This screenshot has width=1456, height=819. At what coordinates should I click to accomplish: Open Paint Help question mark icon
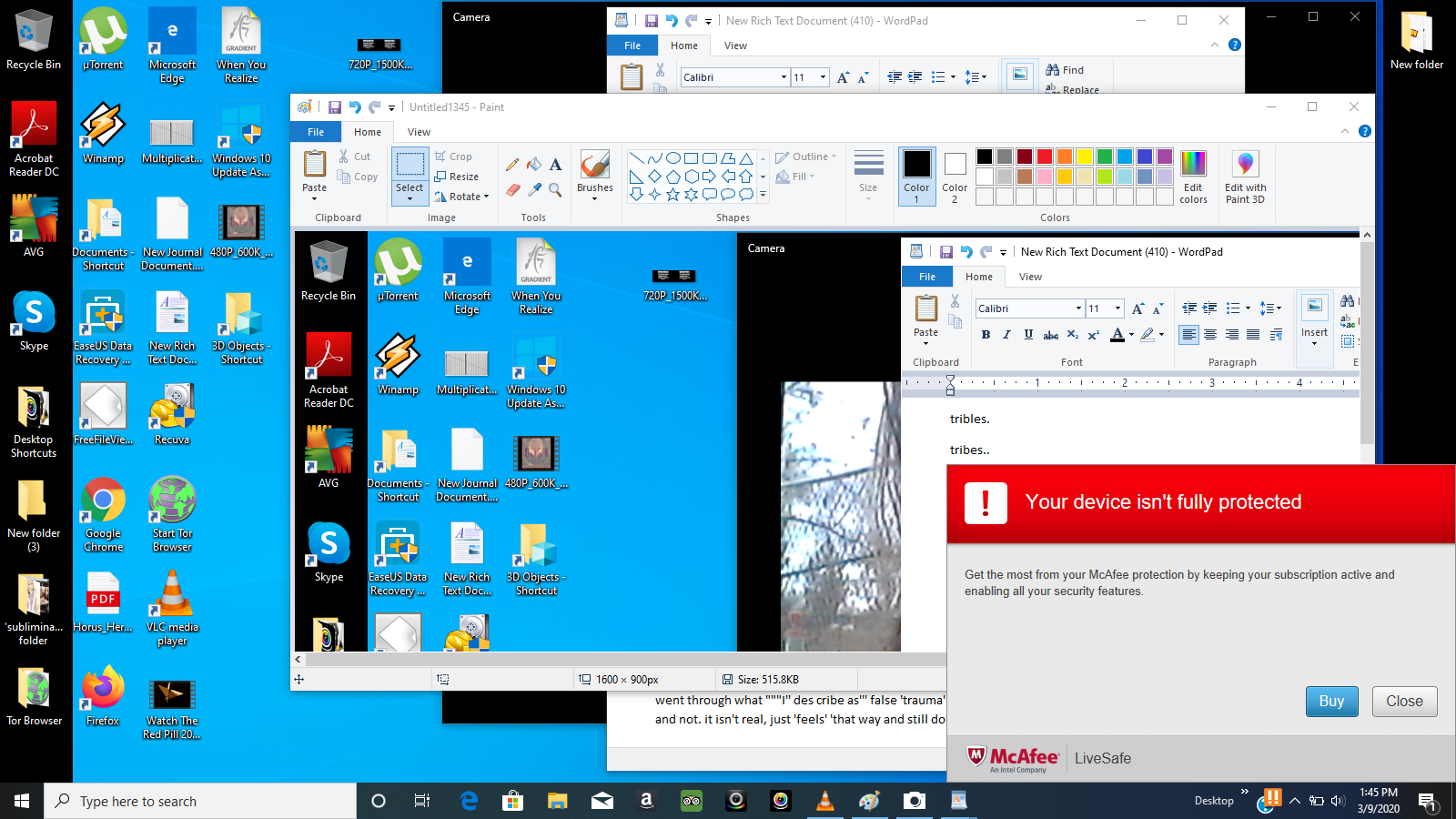tap(1365, 131)
